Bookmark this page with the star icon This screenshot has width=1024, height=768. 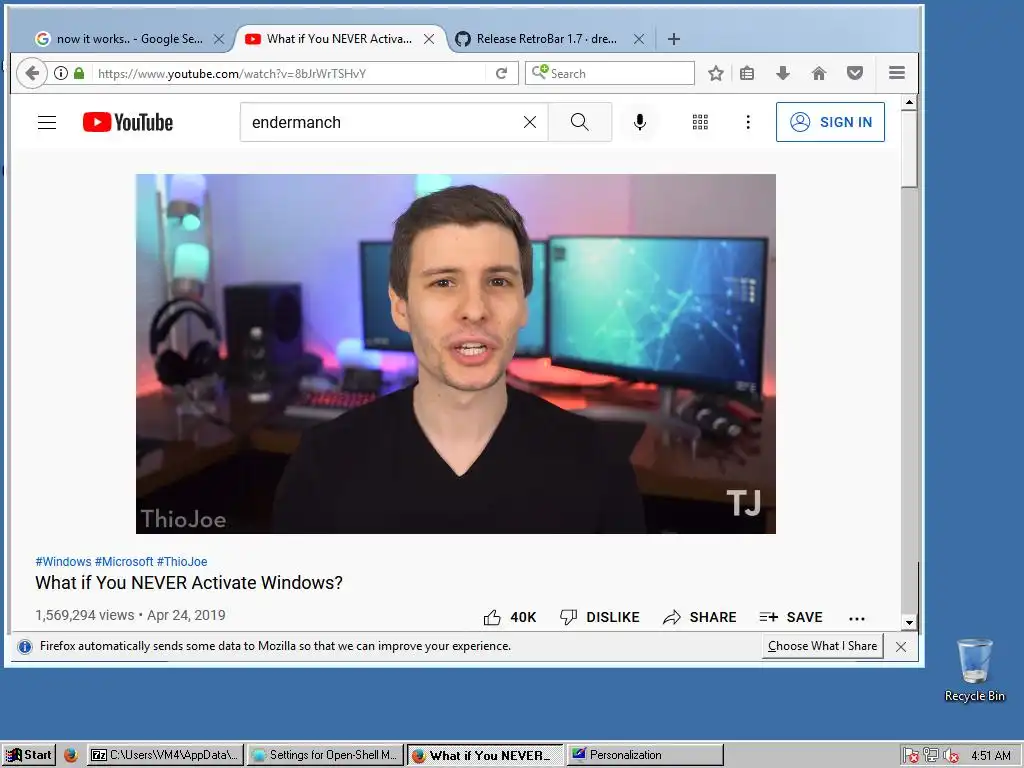716,73
